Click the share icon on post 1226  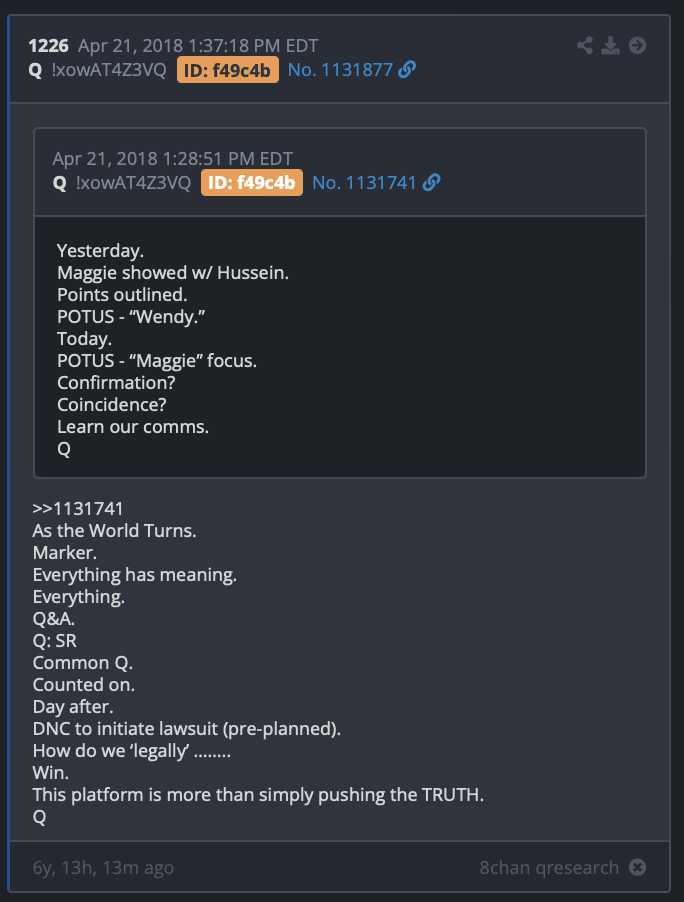[585, 45]
